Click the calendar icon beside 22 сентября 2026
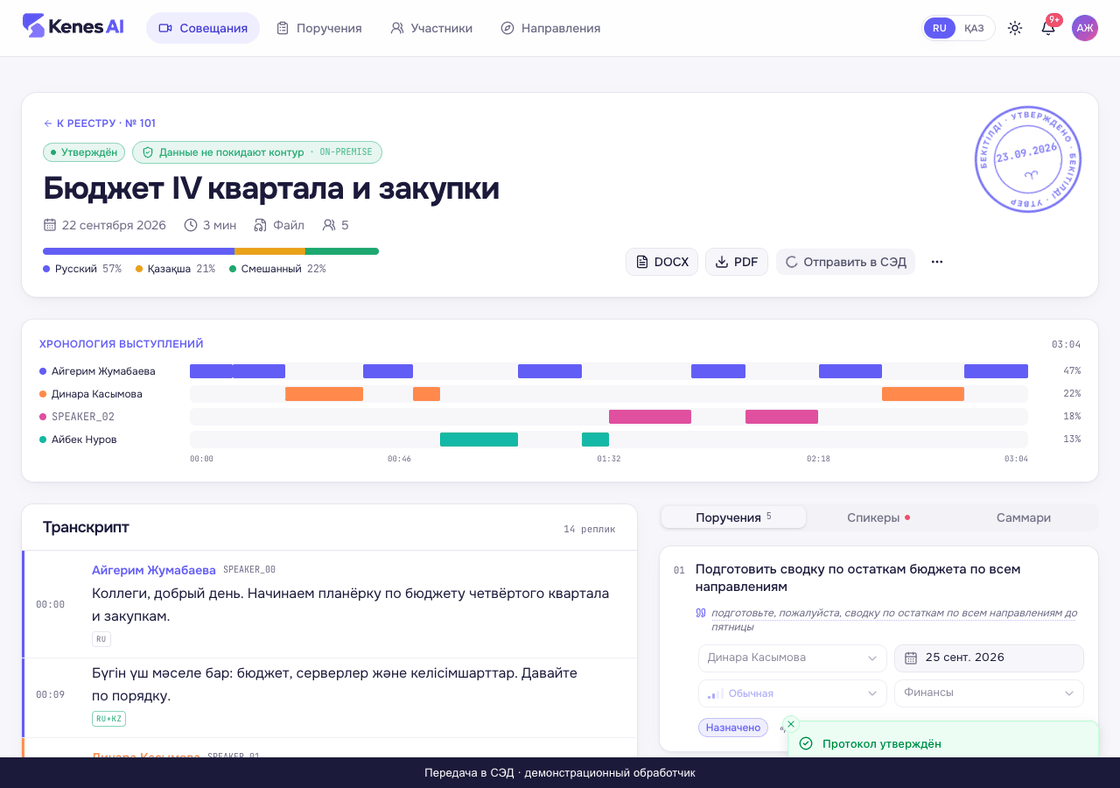The width and height of the screenshot is (1120, 788). (x=49, y=225)
